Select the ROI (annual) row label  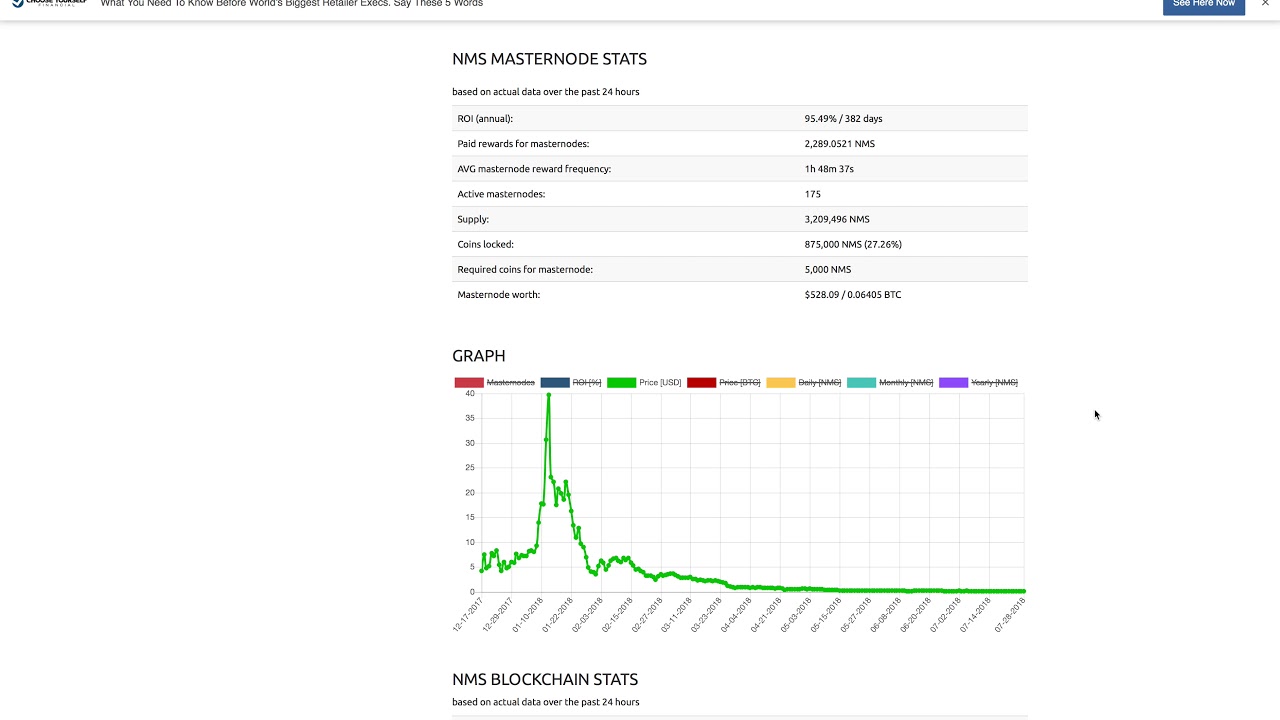click(485, 118)
